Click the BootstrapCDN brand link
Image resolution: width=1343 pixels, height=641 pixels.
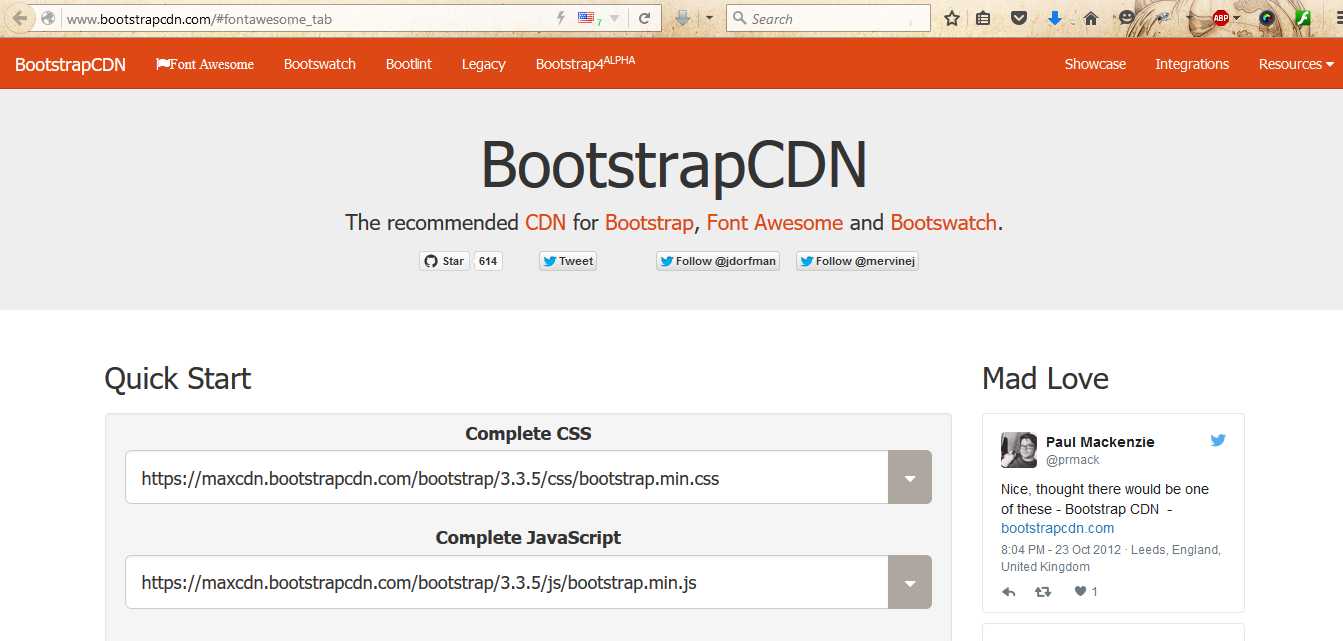(x=70, y=64)
